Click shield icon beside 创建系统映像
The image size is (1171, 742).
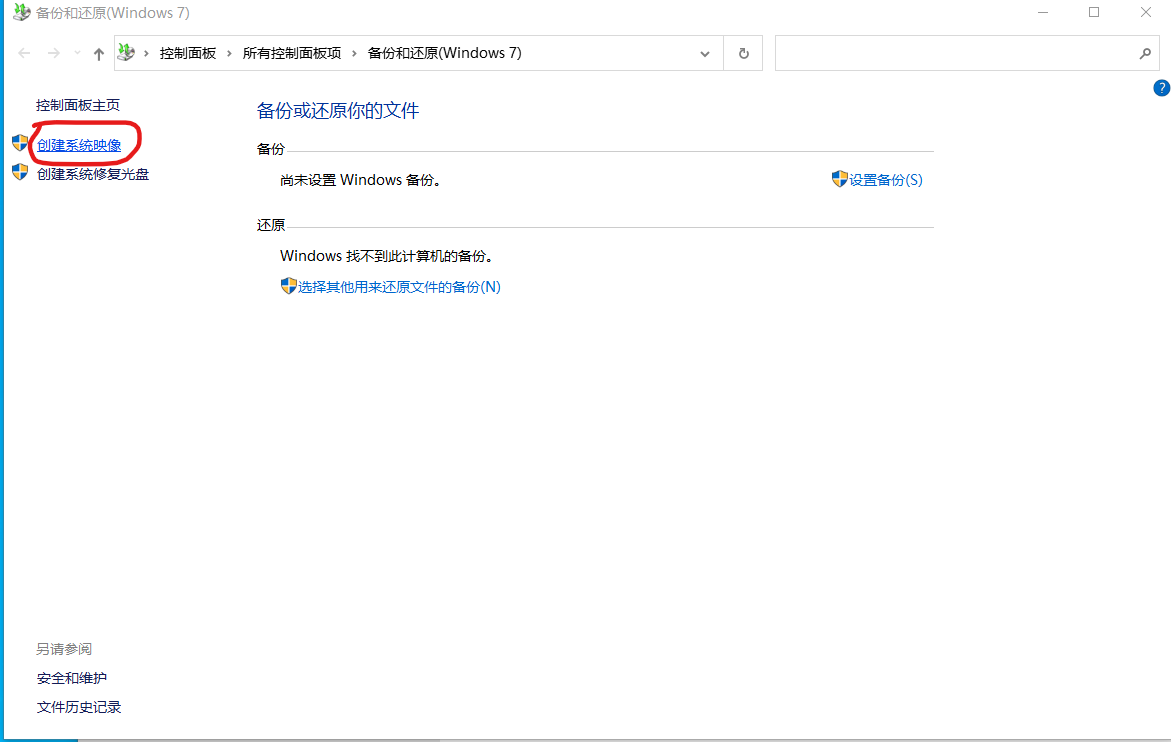pos(20,143)
